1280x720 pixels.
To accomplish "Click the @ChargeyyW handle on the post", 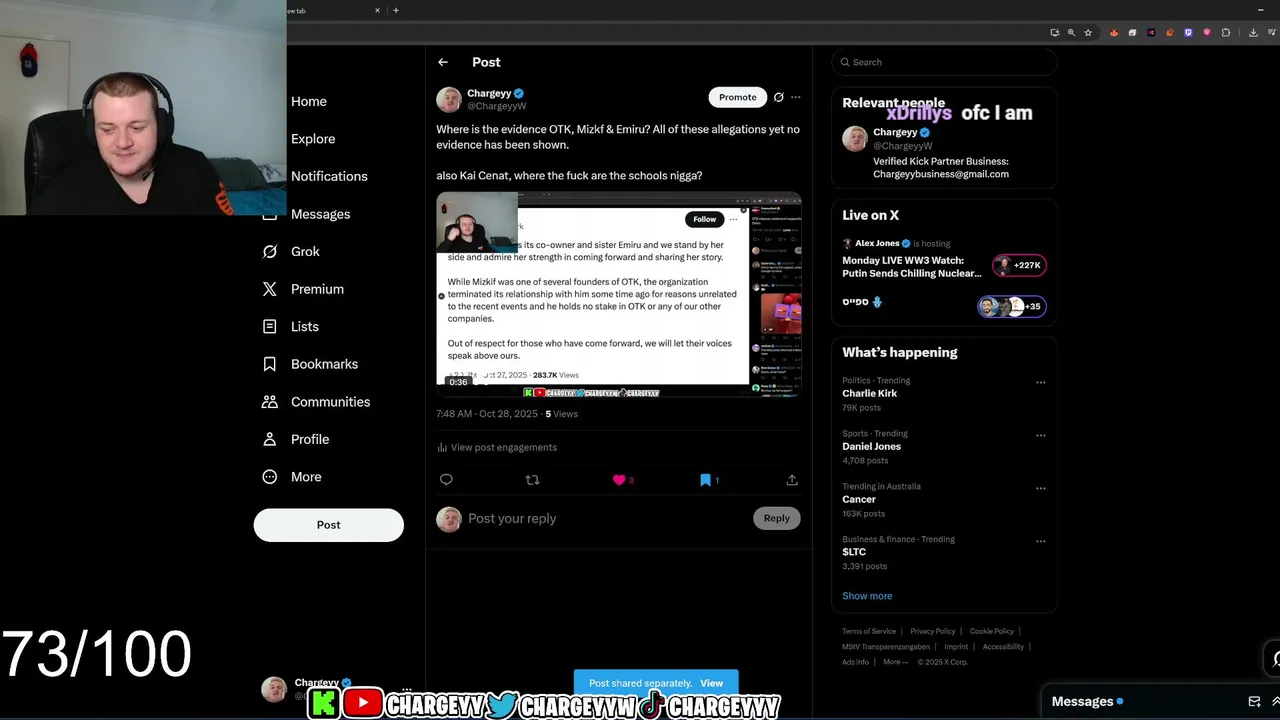I will (497, 106).
